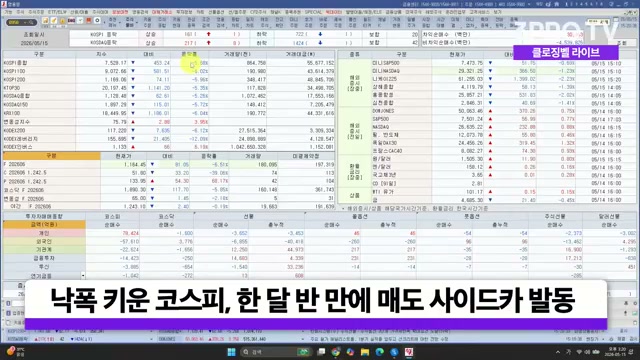The width and height of the screenshot is (640, 360).
Task: Expand the investor type list beside 연기금등
Action: click(x=83, y=276)
